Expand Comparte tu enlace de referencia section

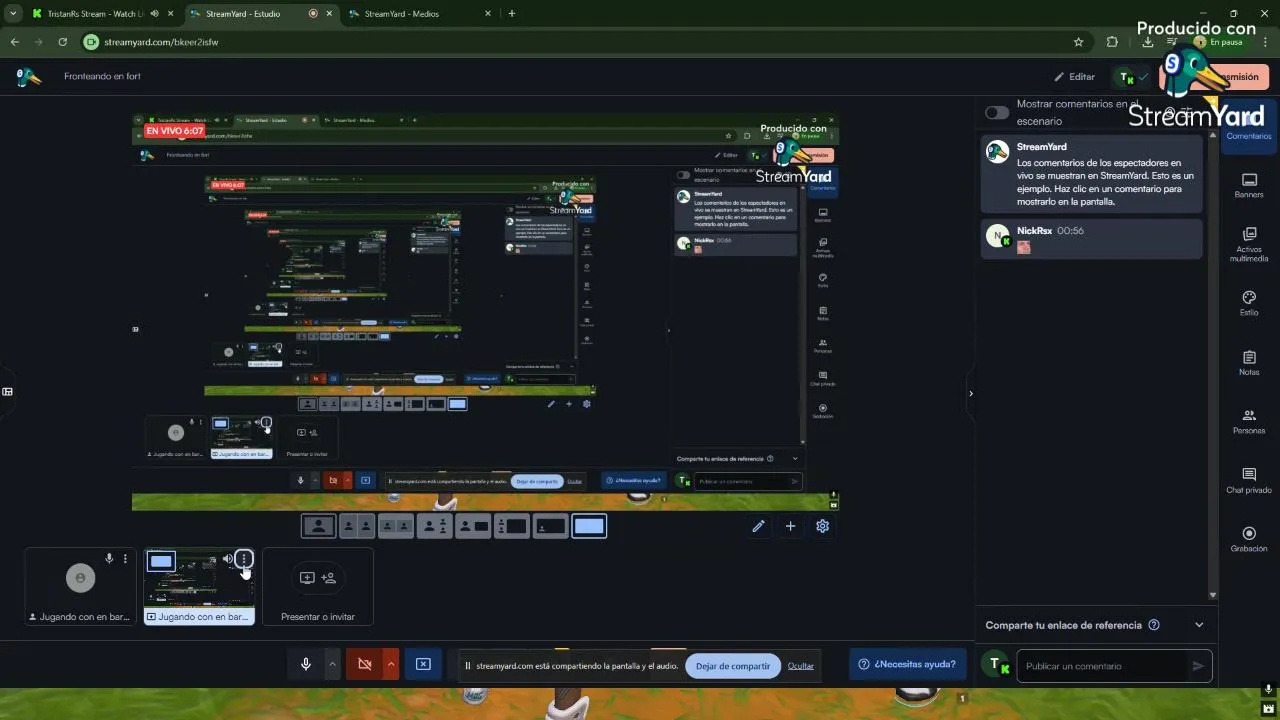click(x=1199, y=625)
